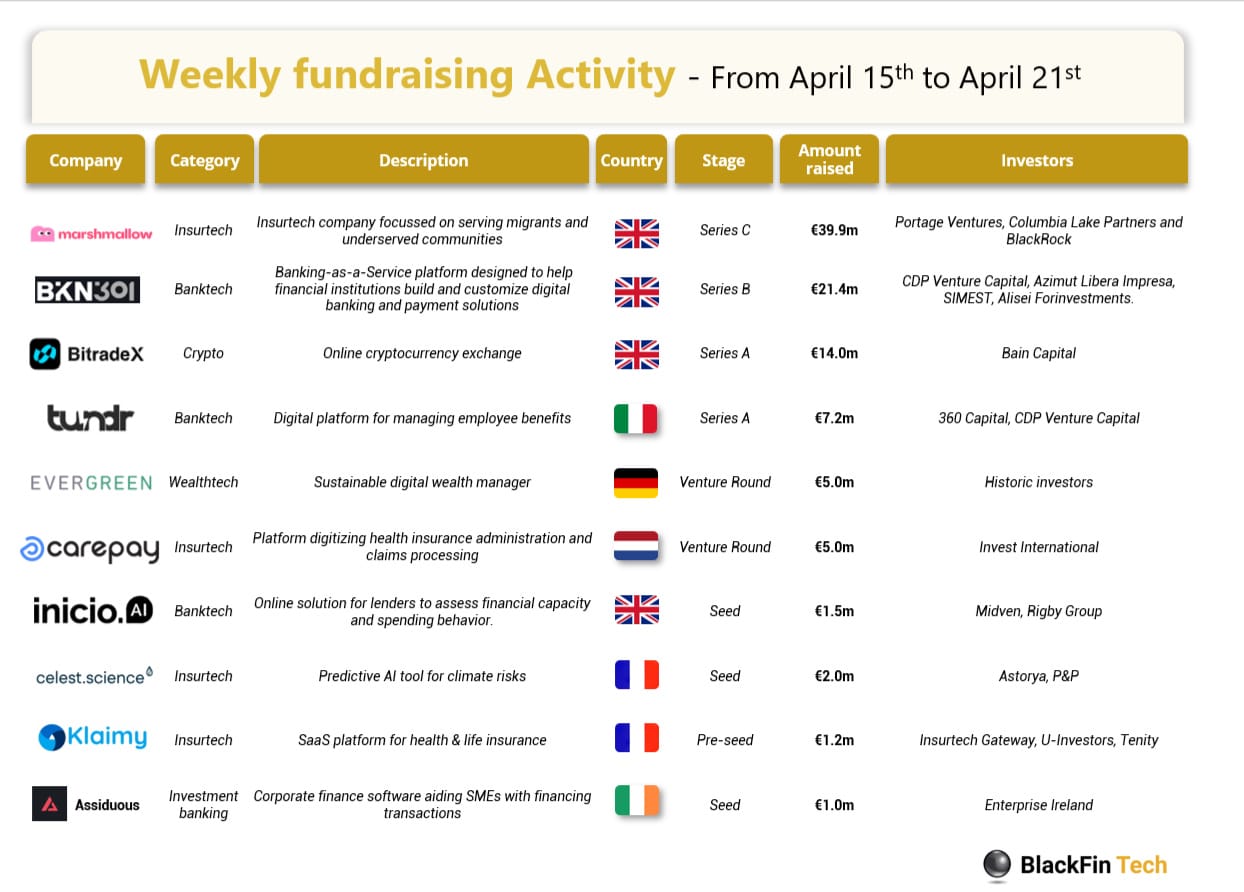Click the Netherlands flag in carepay row
1244x892 pixels.
(636, 547)
